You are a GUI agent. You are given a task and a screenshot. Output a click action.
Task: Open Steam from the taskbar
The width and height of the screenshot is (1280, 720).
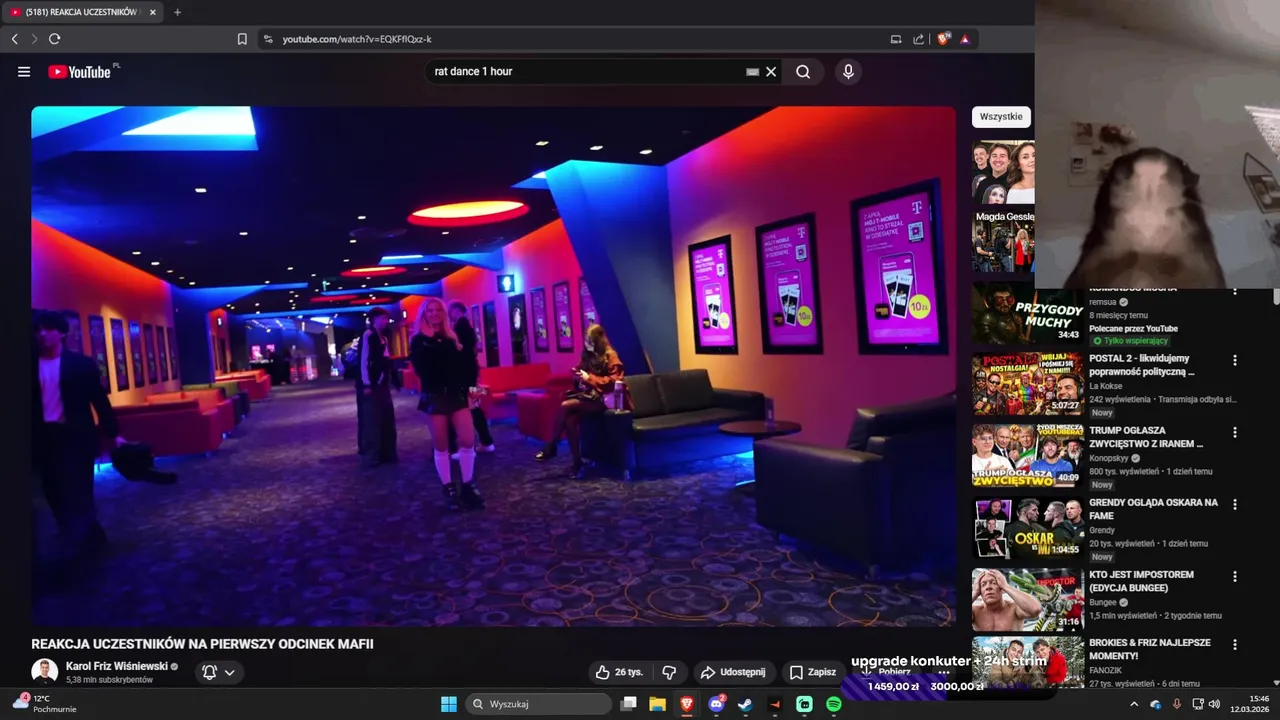[745, 704]
